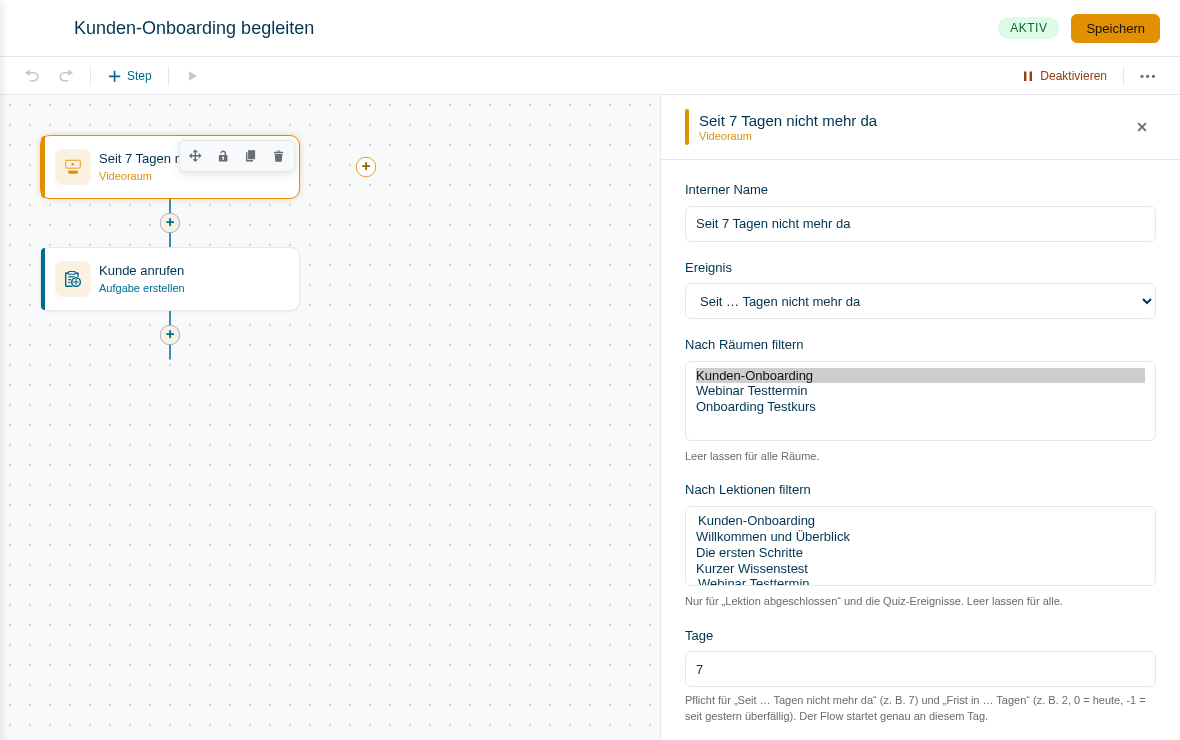The width and height of the screenshot is (1180, 740).
Task: Delete the Seit 7 Tagen trigger node
Action: pos(278,156)
